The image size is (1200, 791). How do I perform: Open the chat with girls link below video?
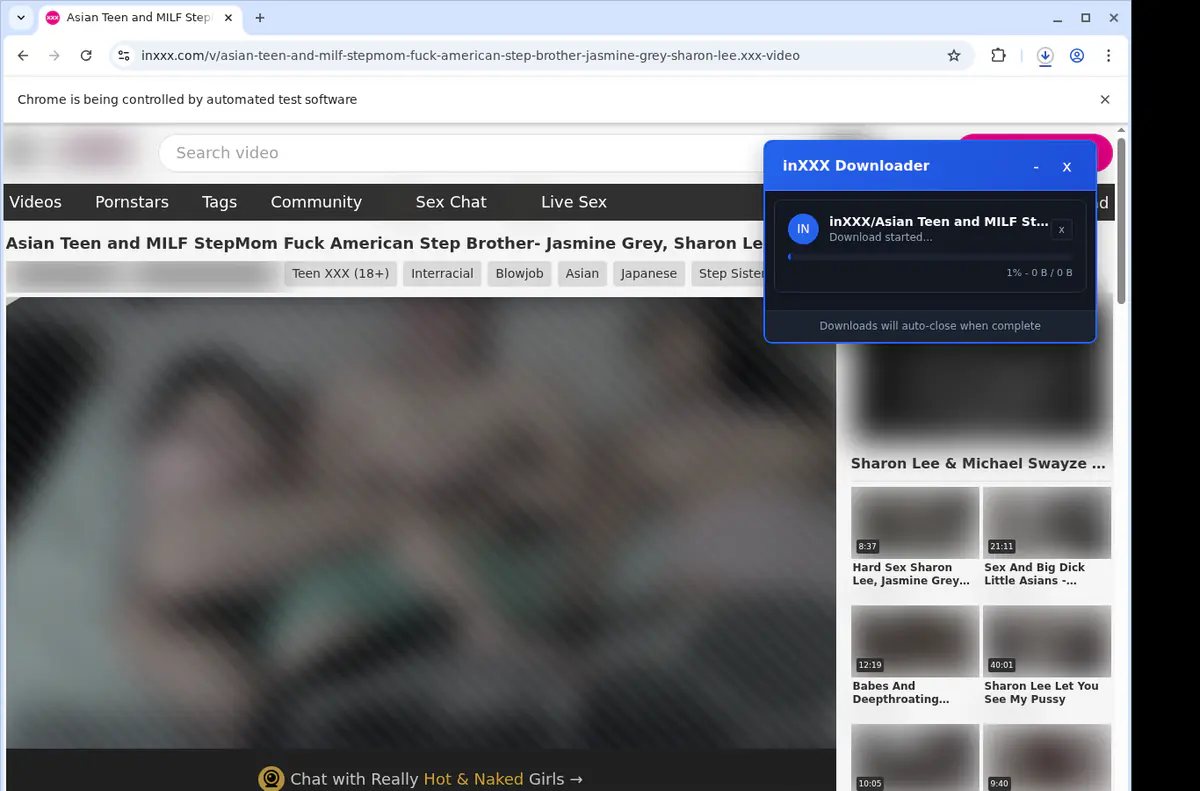click(436, 779)
